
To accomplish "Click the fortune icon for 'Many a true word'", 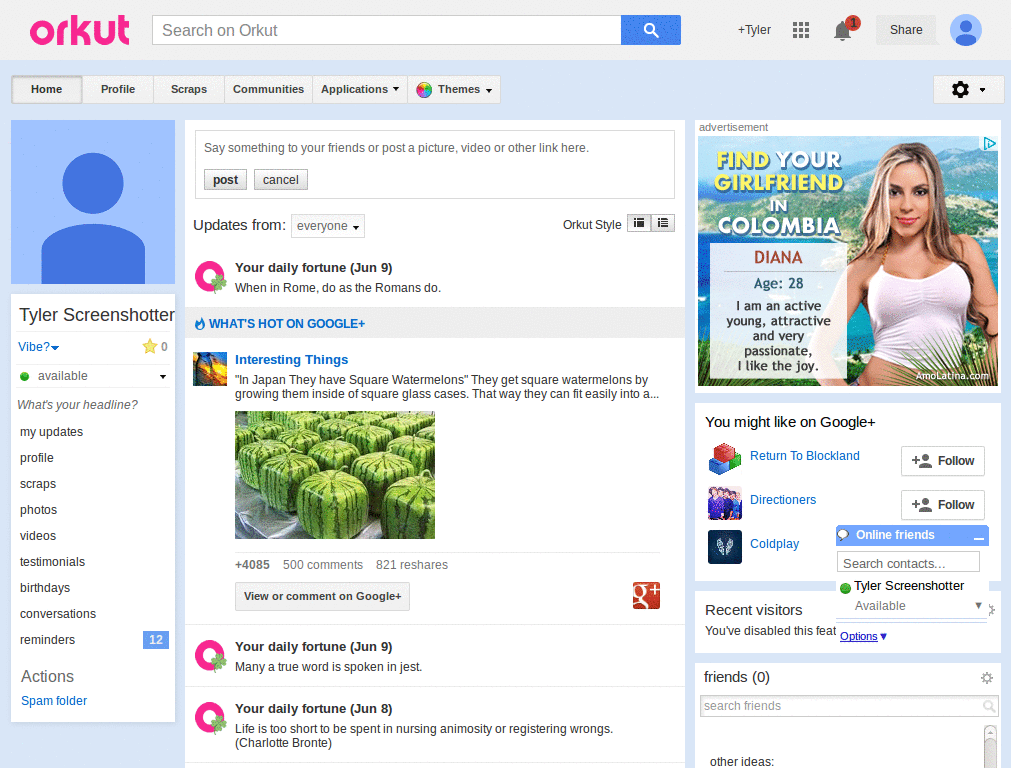I will 210,656.
